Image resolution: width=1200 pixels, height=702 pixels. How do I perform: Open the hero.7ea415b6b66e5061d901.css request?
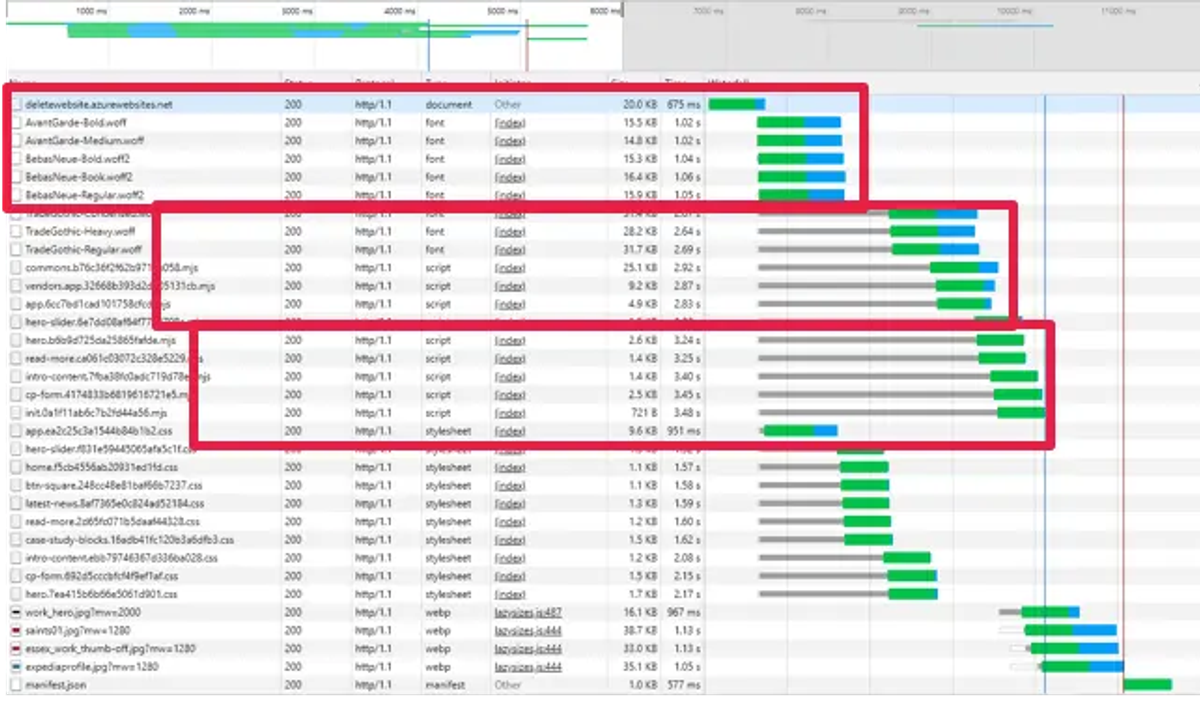(x=100, y=594)
